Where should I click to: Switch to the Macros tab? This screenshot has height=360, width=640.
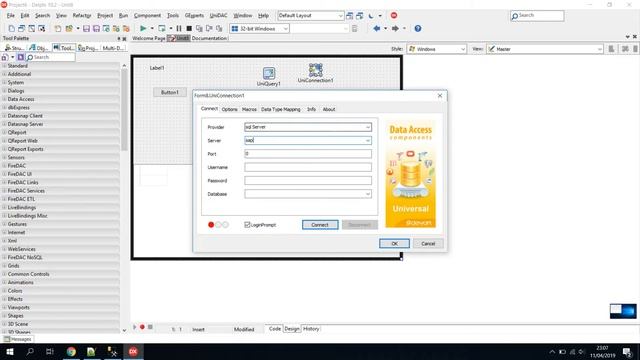[249, 109]
